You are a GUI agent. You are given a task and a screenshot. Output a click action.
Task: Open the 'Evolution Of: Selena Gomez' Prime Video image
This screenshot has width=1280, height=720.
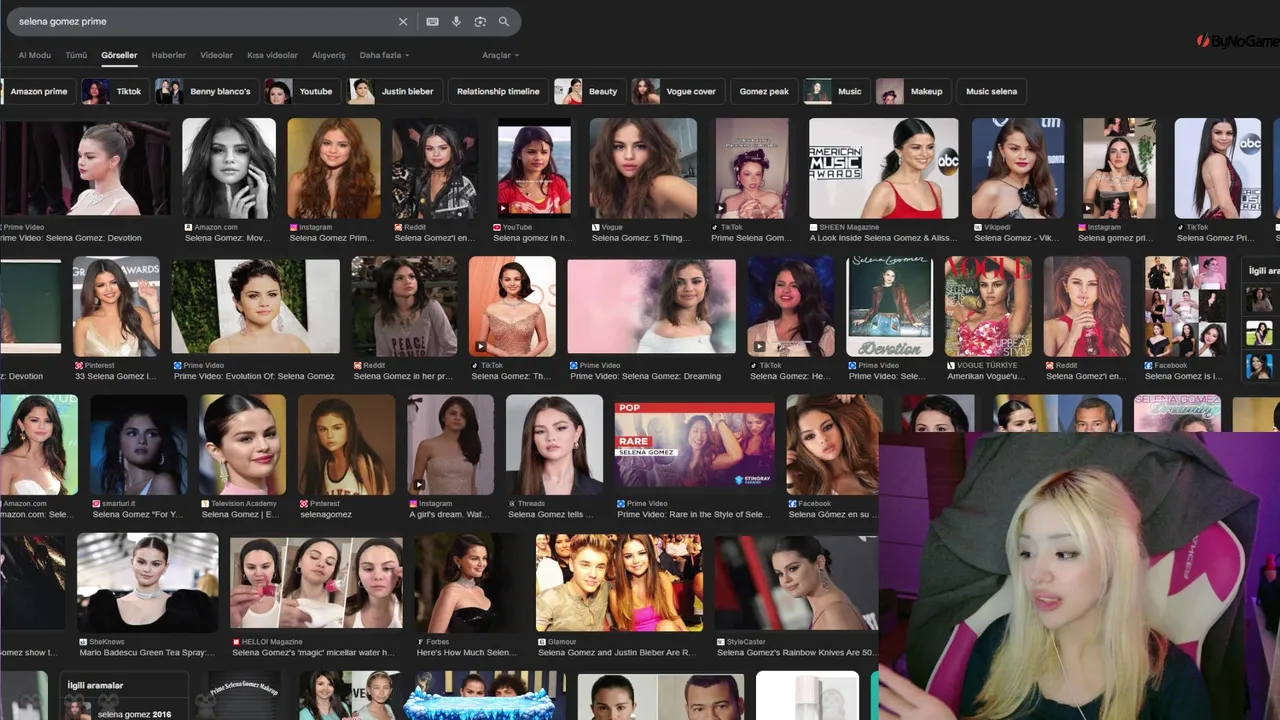click(256, 306)
